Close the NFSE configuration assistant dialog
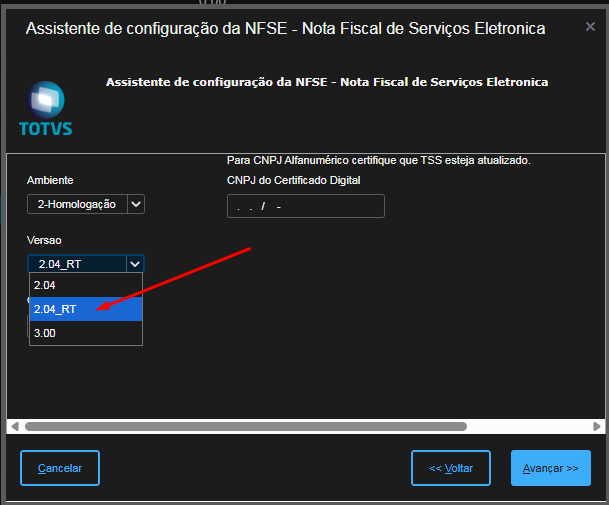Screen dimensions: 609x505 coord(590,27)
